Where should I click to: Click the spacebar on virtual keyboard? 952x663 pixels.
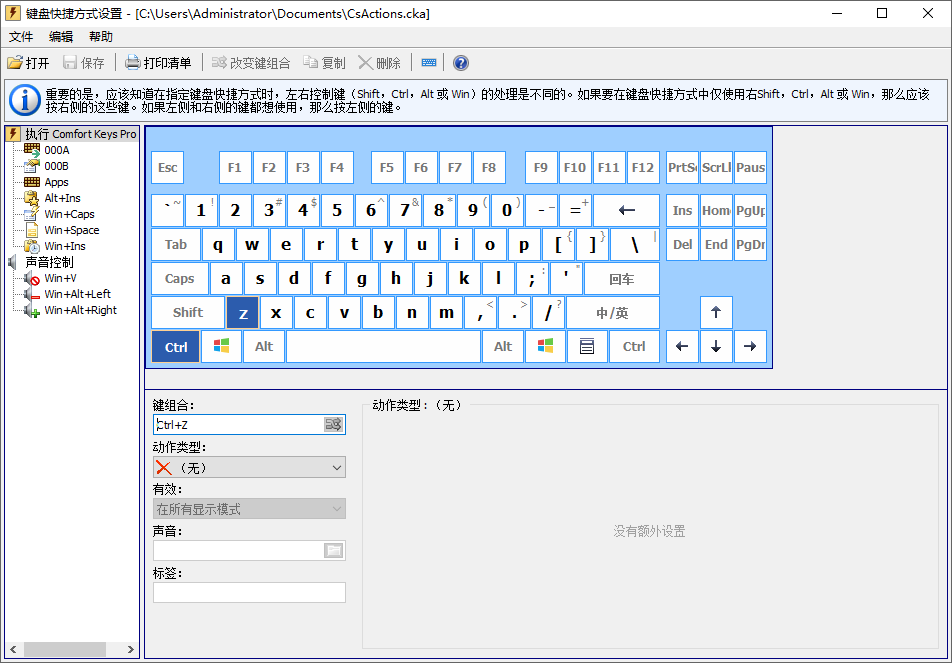pyautogui.click(x=383, y=347)
